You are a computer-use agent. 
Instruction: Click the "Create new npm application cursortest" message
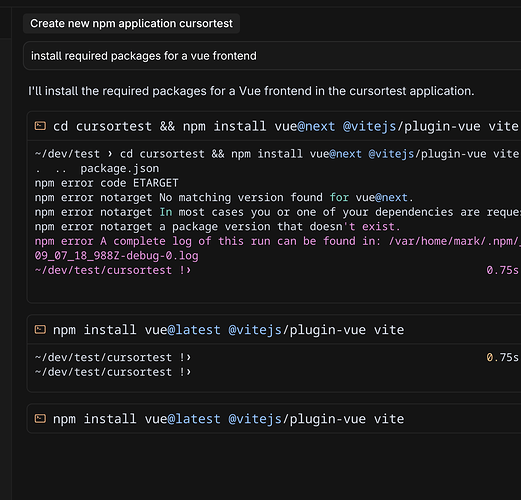tap(131, 24)
